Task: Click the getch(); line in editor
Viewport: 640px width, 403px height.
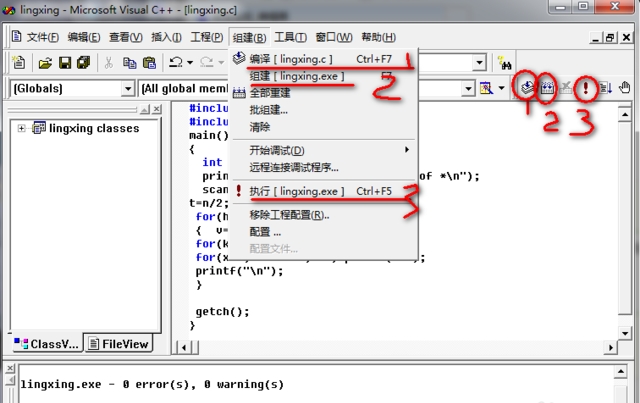Action: pos(222,312)
